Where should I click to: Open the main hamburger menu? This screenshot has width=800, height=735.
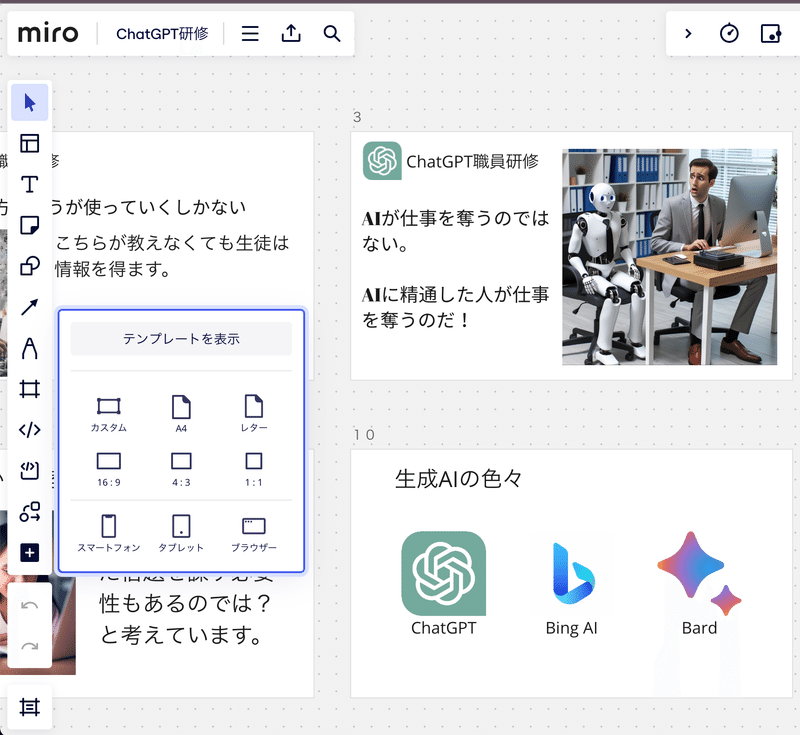250,34
